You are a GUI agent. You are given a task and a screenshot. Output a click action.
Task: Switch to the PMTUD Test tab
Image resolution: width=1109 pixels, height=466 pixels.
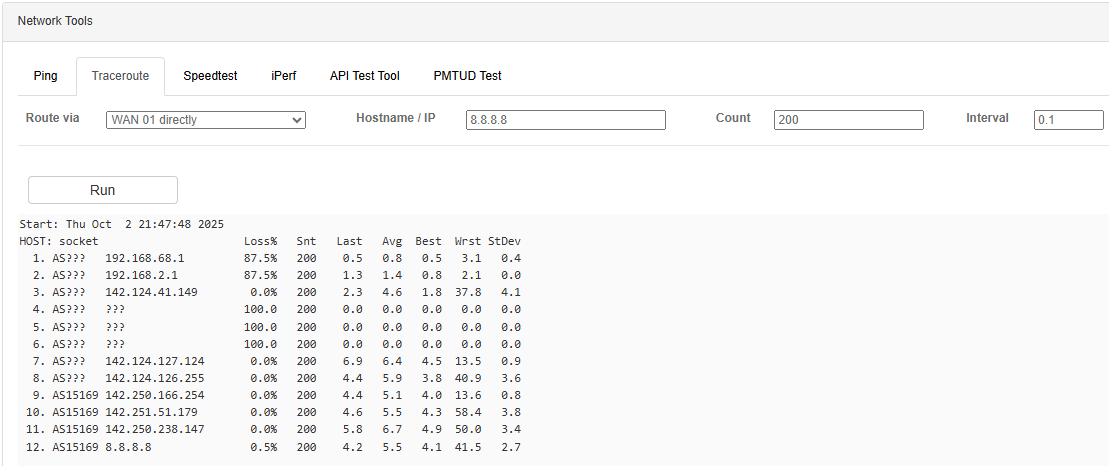pos(467,76)
